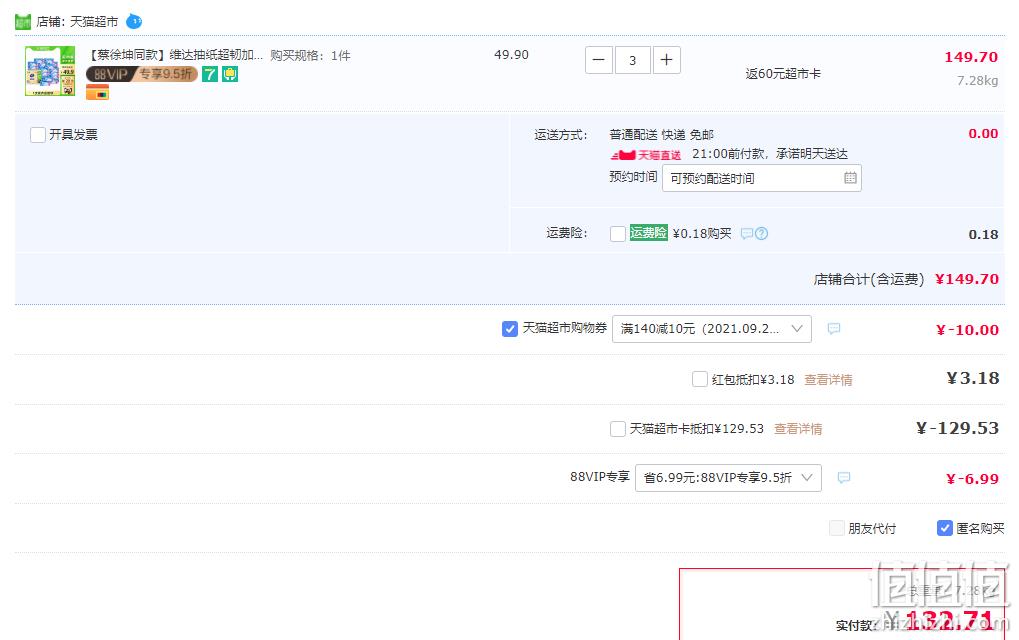The height and width of the screenshot is (640, 1019).
Task: Click the weight value 7.28kg
Action: (977, 81)
